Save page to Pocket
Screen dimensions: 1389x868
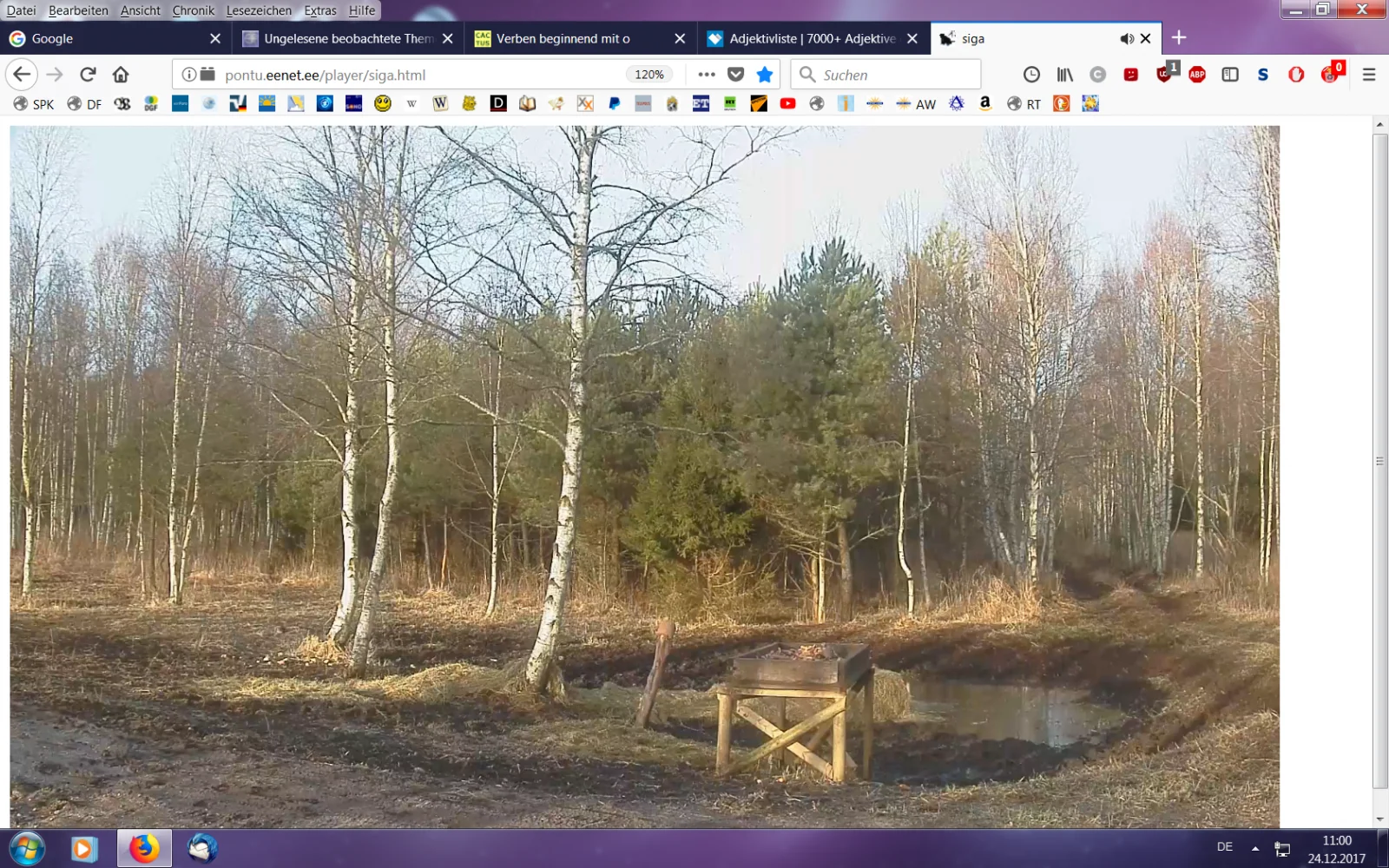coord(735,75)
